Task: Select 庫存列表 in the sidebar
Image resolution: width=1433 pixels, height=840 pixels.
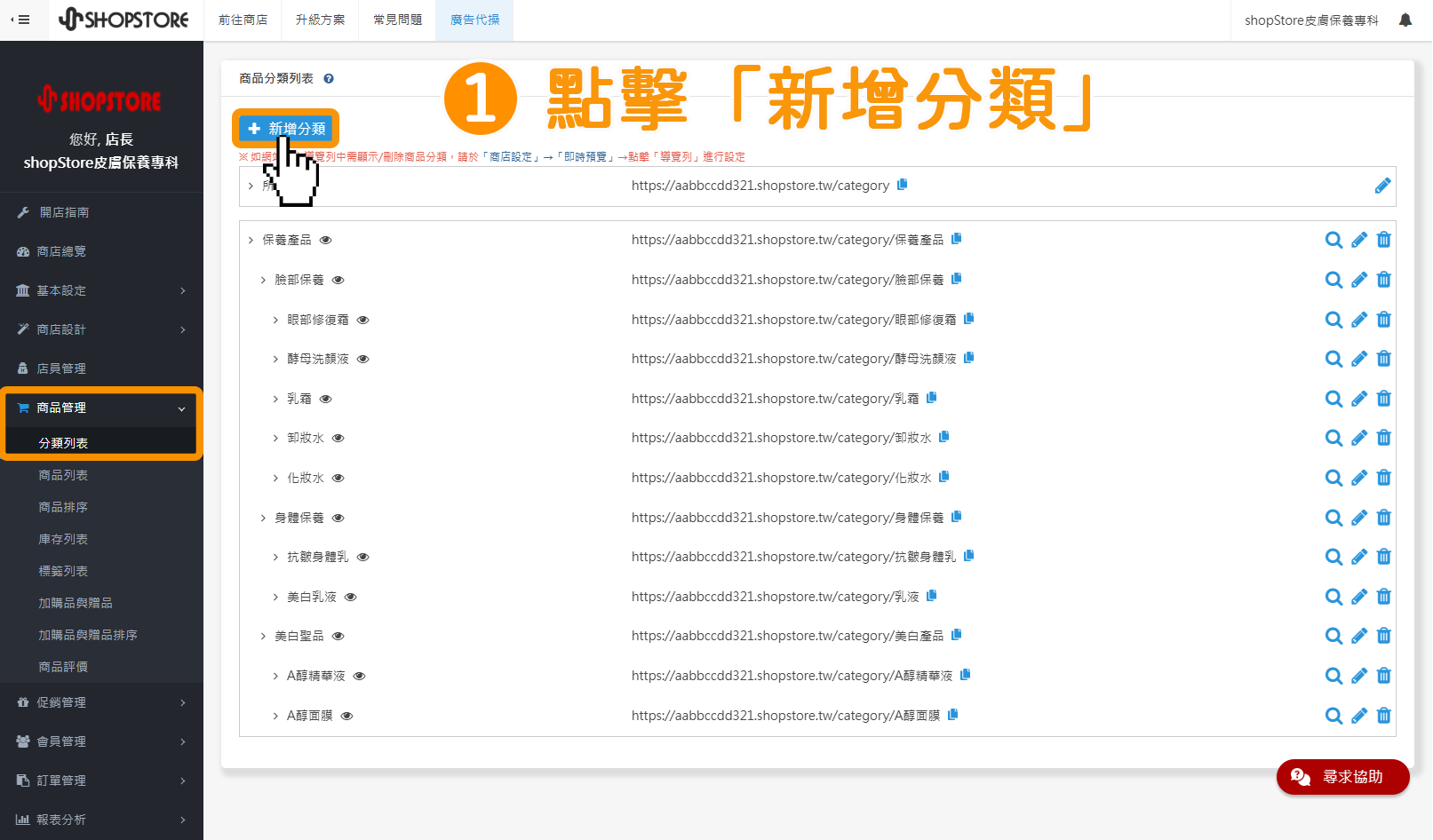Action: (x=63, y=539)
